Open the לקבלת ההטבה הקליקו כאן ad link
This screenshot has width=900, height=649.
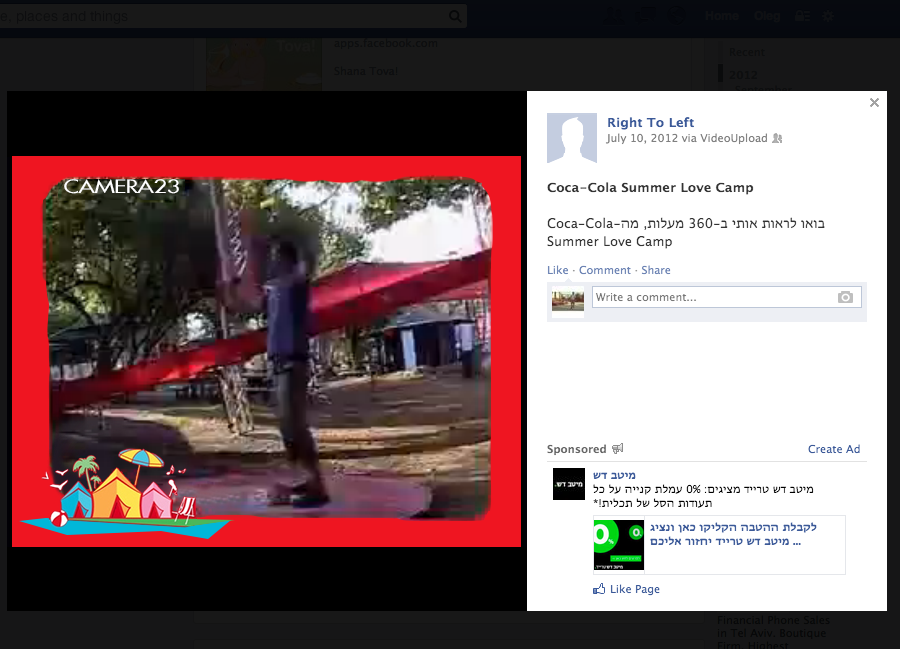(x=733, y=534)
